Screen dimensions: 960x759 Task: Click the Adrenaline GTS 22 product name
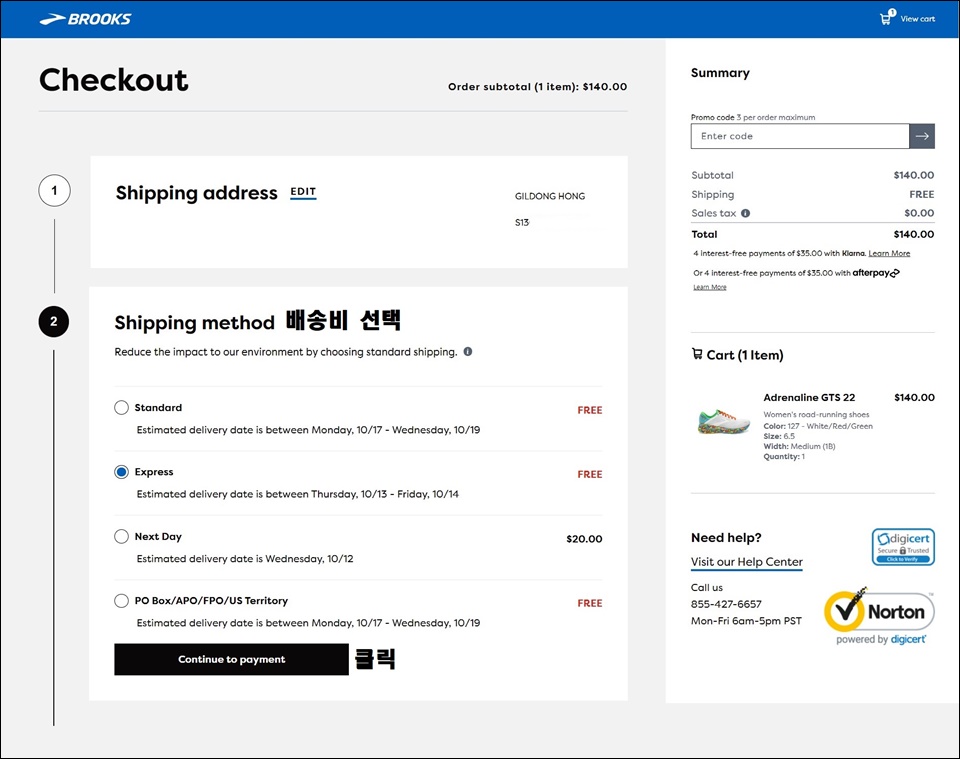pos(809,397)
